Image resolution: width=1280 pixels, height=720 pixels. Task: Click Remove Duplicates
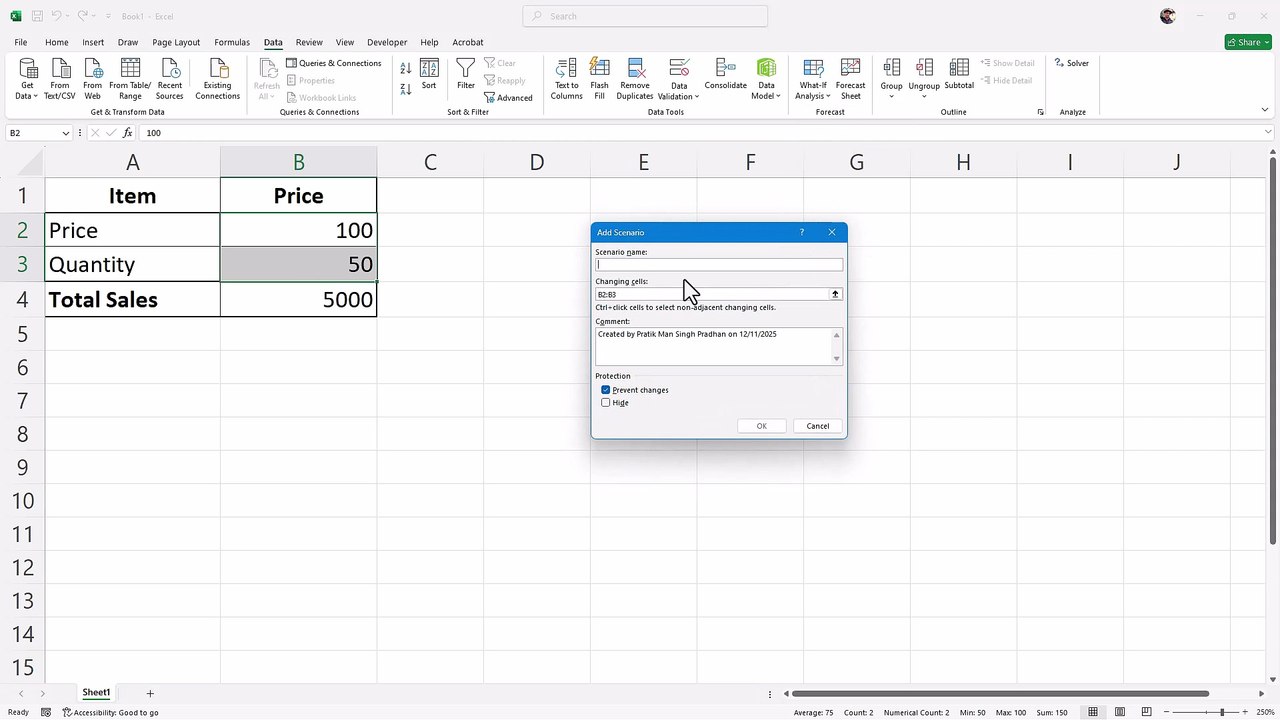(635, 79)
